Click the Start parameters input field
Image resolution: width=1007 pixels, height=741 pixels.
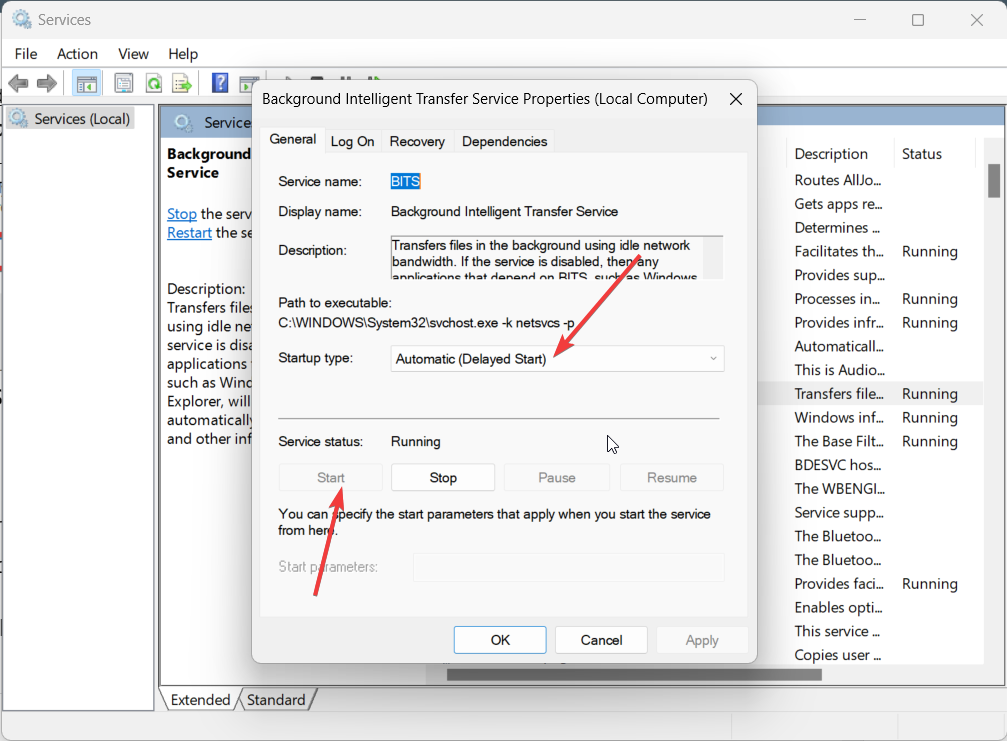coord(568,567)
